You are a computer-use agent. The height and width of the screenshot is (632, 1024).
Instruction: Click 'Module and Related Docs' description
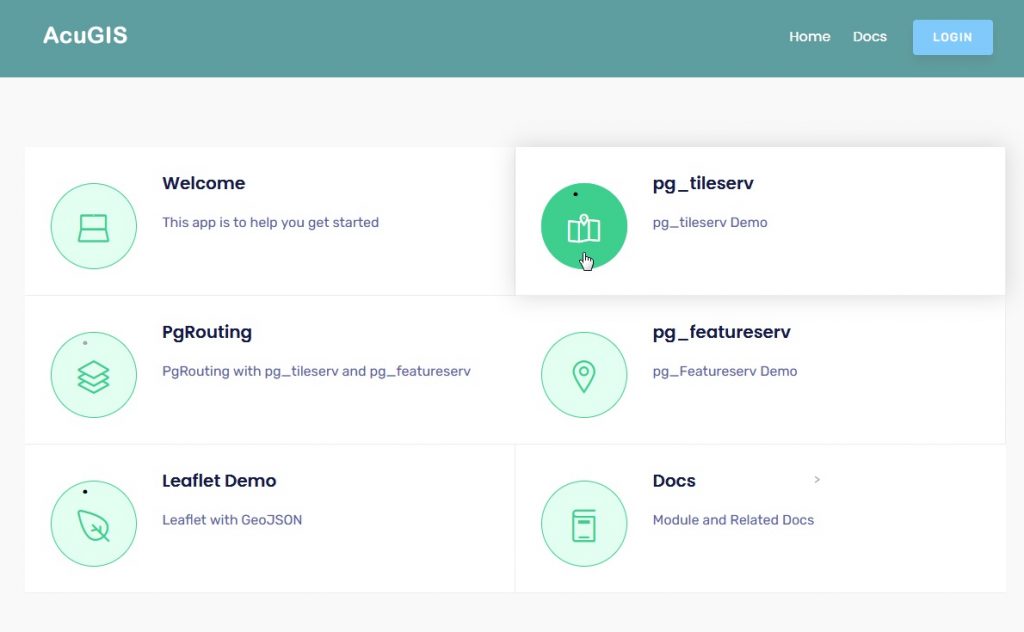pos(733,520)
